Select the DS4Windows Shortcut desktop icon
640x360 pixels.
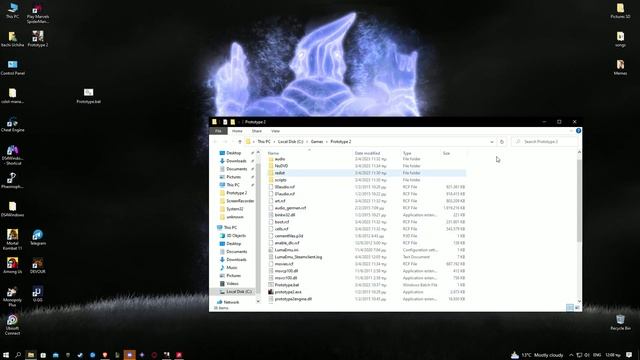tap(13, 155)
